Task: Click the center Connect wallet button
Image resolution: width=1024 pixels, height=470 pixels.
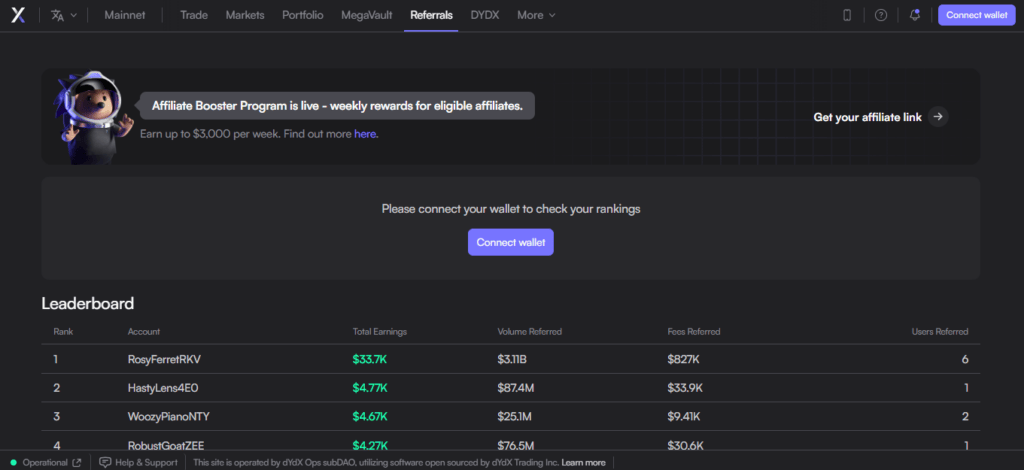Action: click(511, 242)
